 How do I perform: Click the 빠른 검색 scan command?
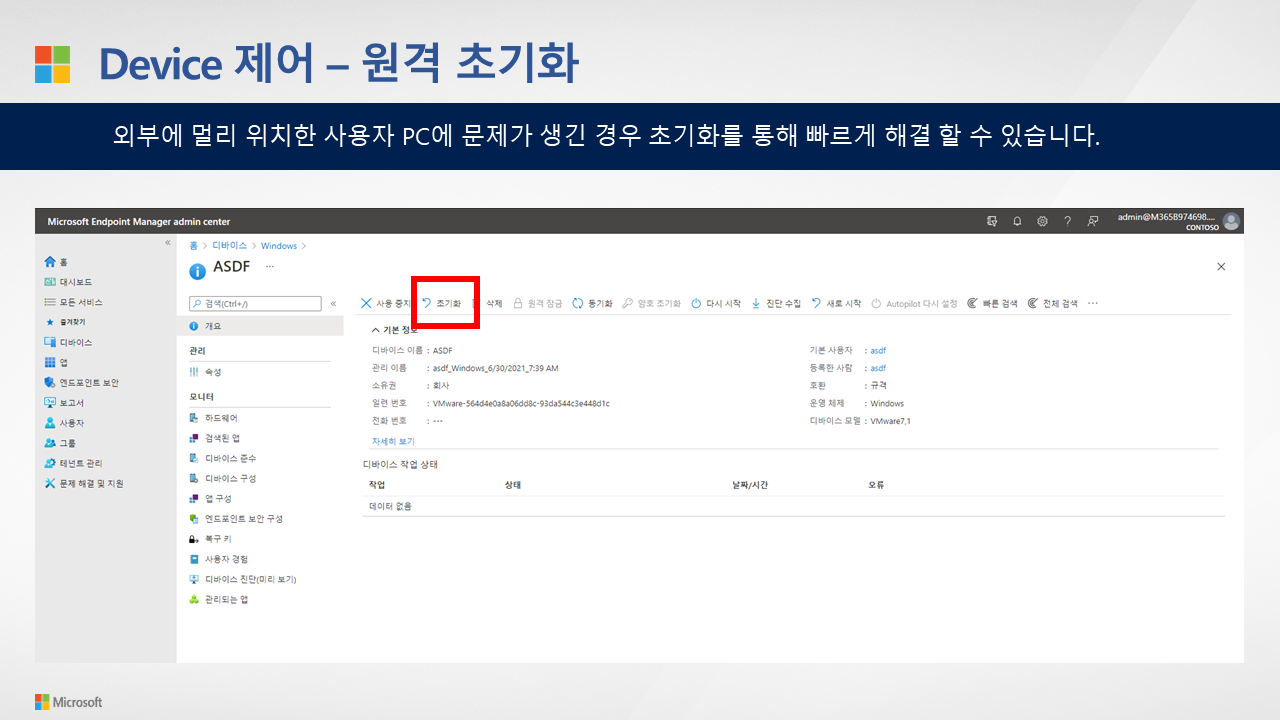[x=992, y=303]
